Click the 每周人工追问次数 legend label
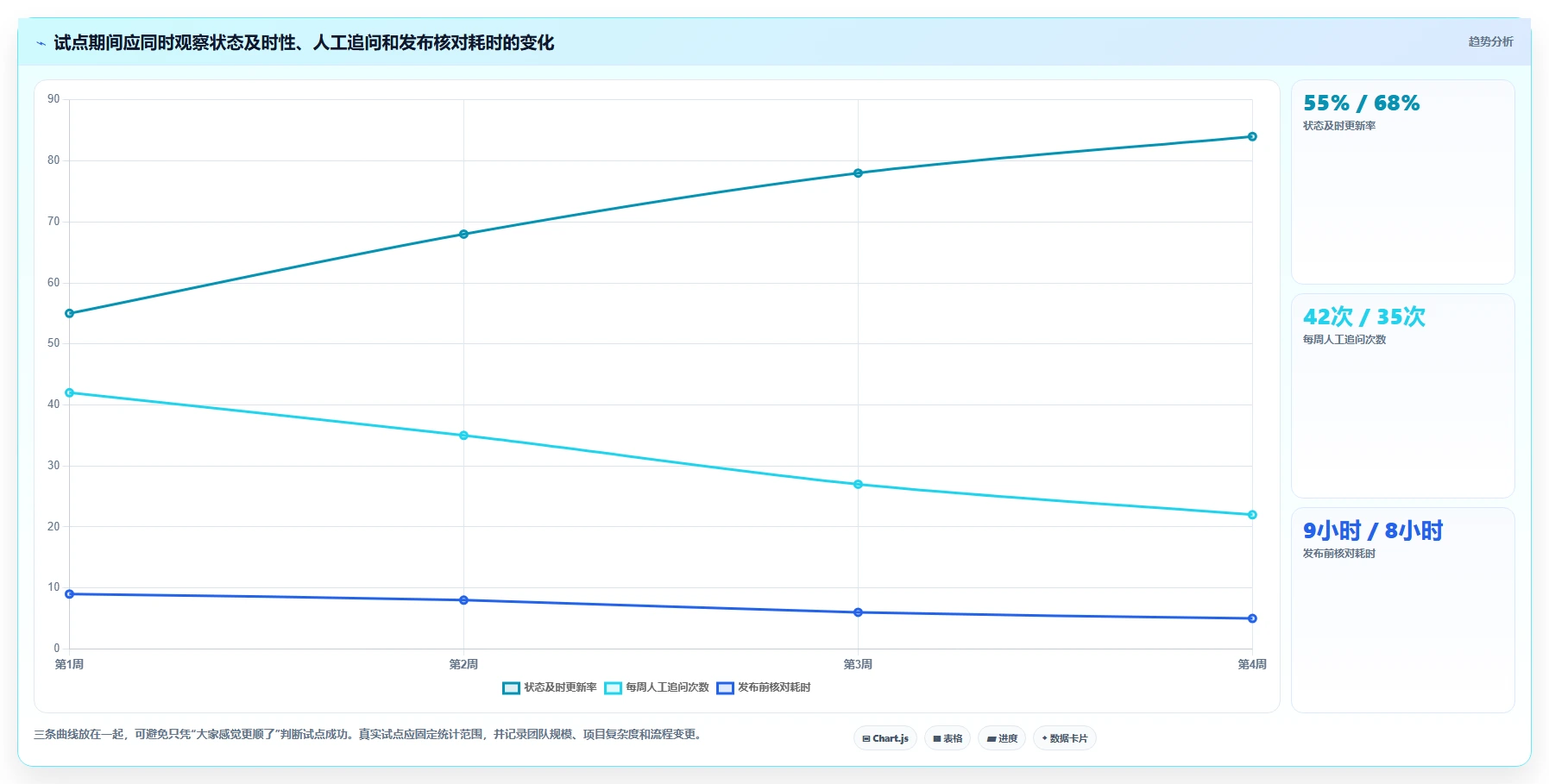The height and width of the screenshot is (784, 1549). pyautogui.click(x=667, y=687)
